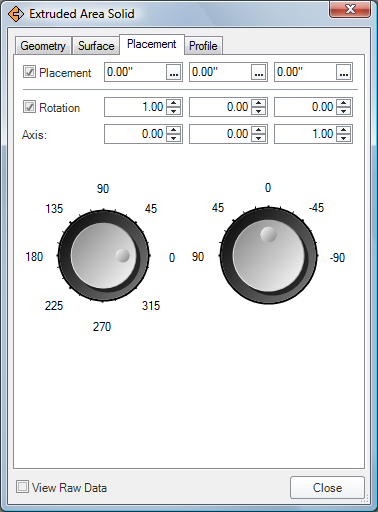Decrease the second Rotation value with down arrow
This screenshot has width=378, height=512.
pyautogui.click(x=259, y=111)
